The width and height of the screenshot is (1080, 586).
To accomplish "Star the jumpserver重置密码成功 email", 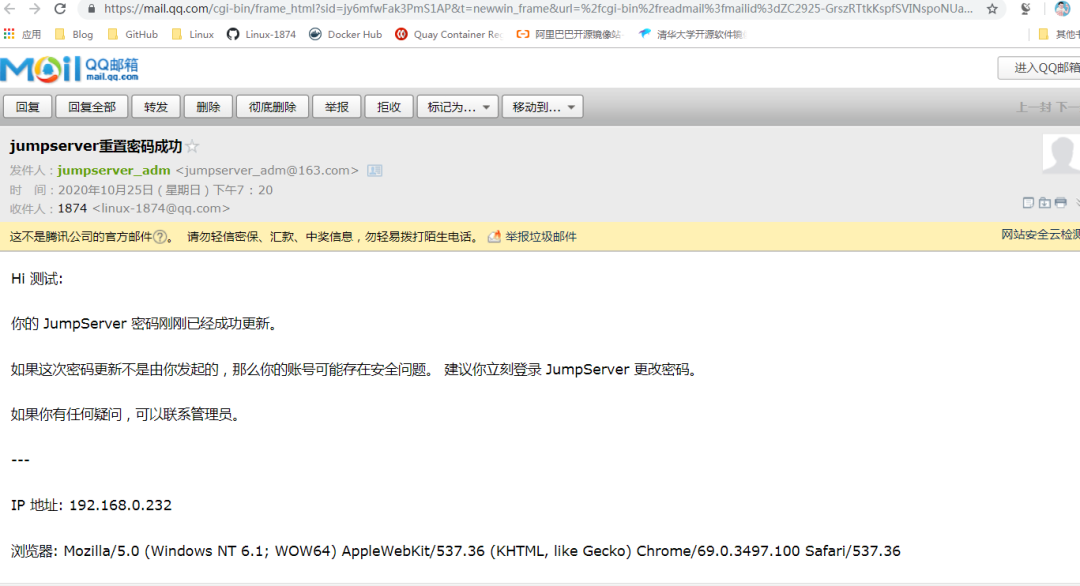I will click(x=193, y=146).
